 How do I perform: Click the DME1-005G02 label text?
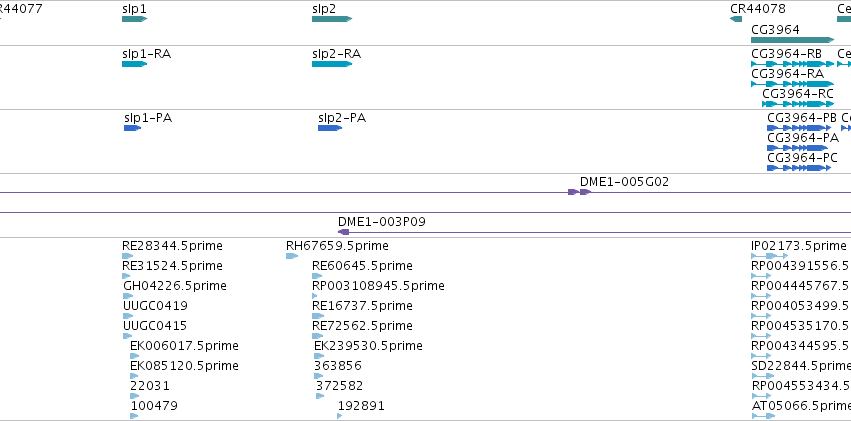[x=624, y=182]
